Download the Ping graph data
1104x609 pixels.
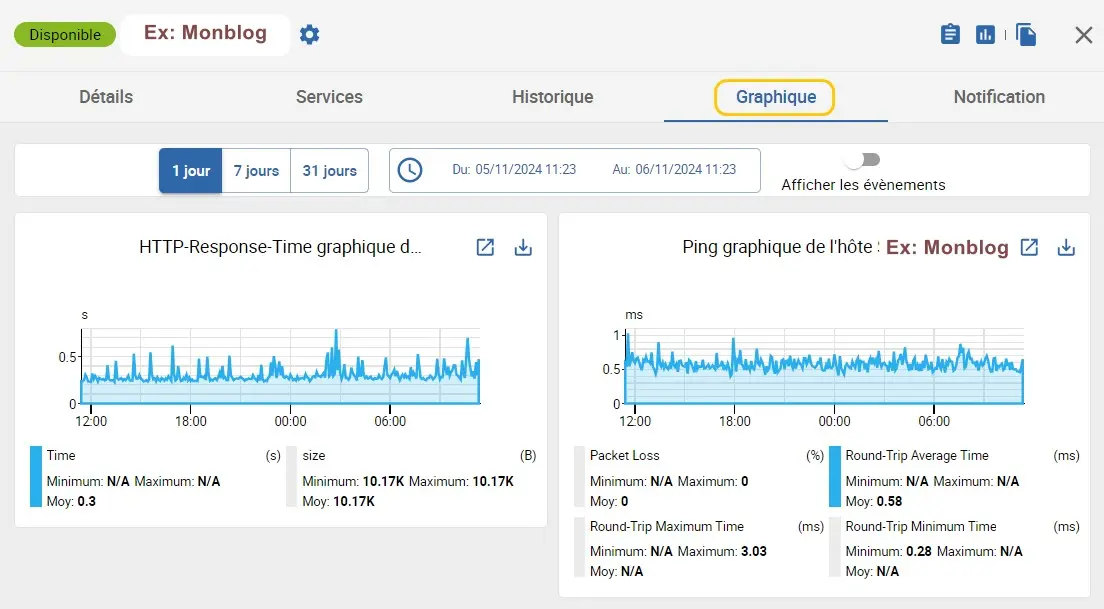[1066, 247]
